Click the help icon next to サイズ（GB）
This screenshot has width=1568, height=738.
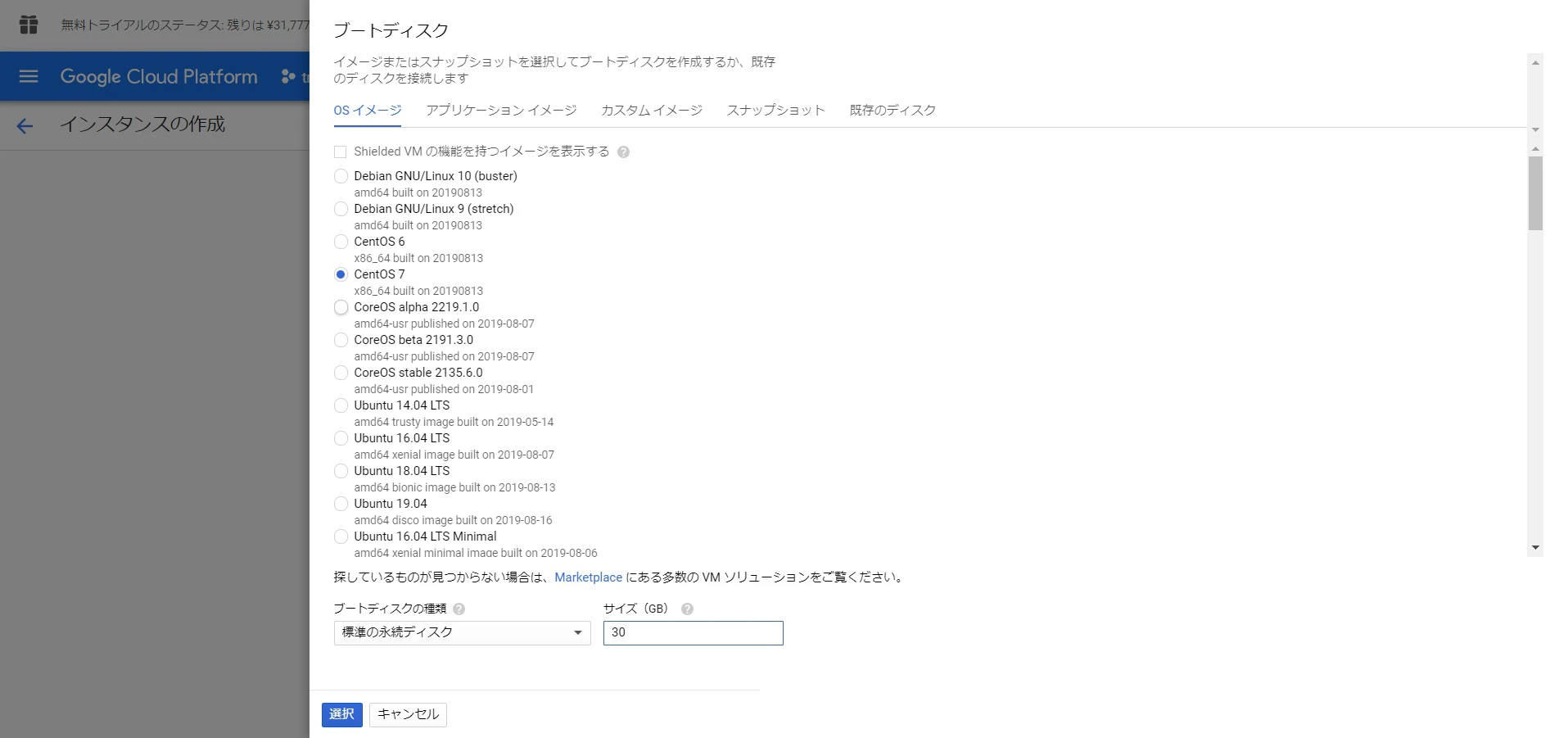687,609
